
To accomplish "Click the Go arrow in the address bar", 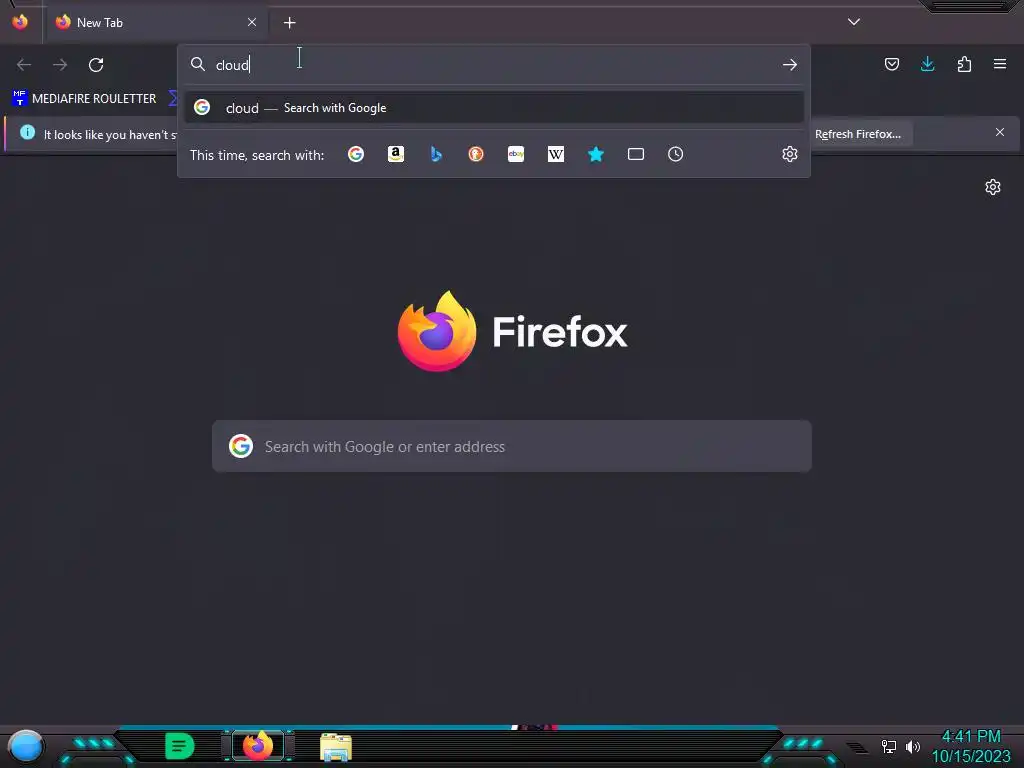I will pyautogui.click(x=790, y=65).
